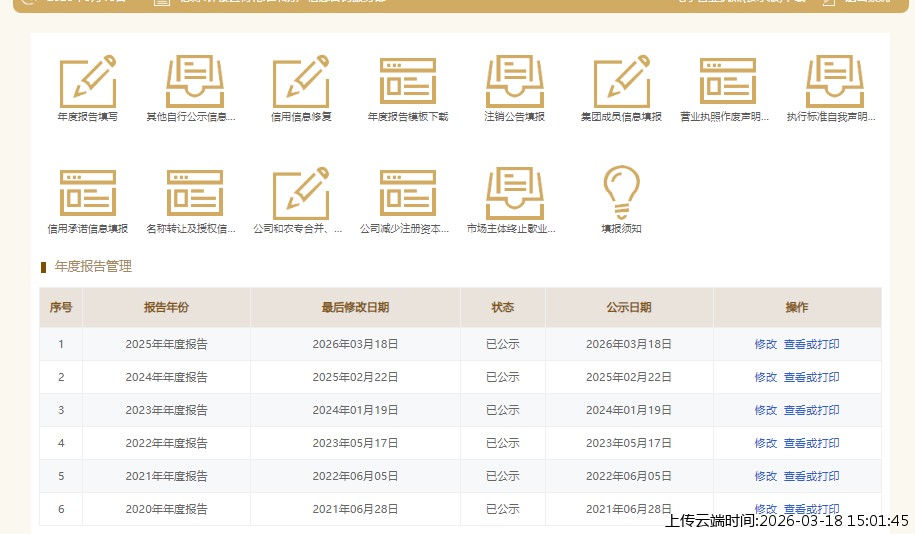Screen dimensions: 915x534
Task: Click 集团成员信息填报 icon
Action: point(621,82)
